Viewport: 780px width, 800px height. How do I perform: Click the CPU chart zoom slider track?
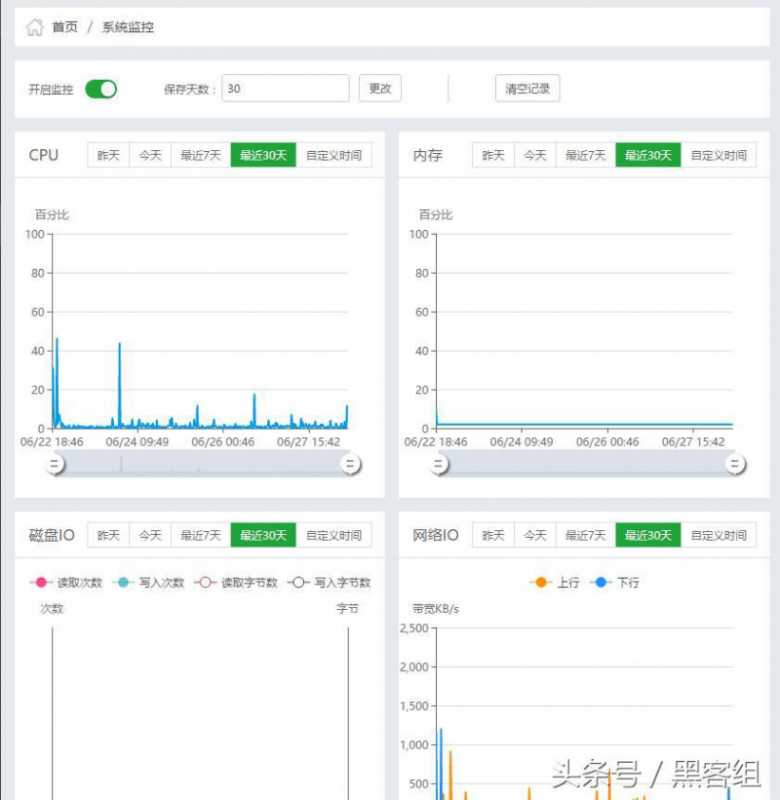[203, 464]
